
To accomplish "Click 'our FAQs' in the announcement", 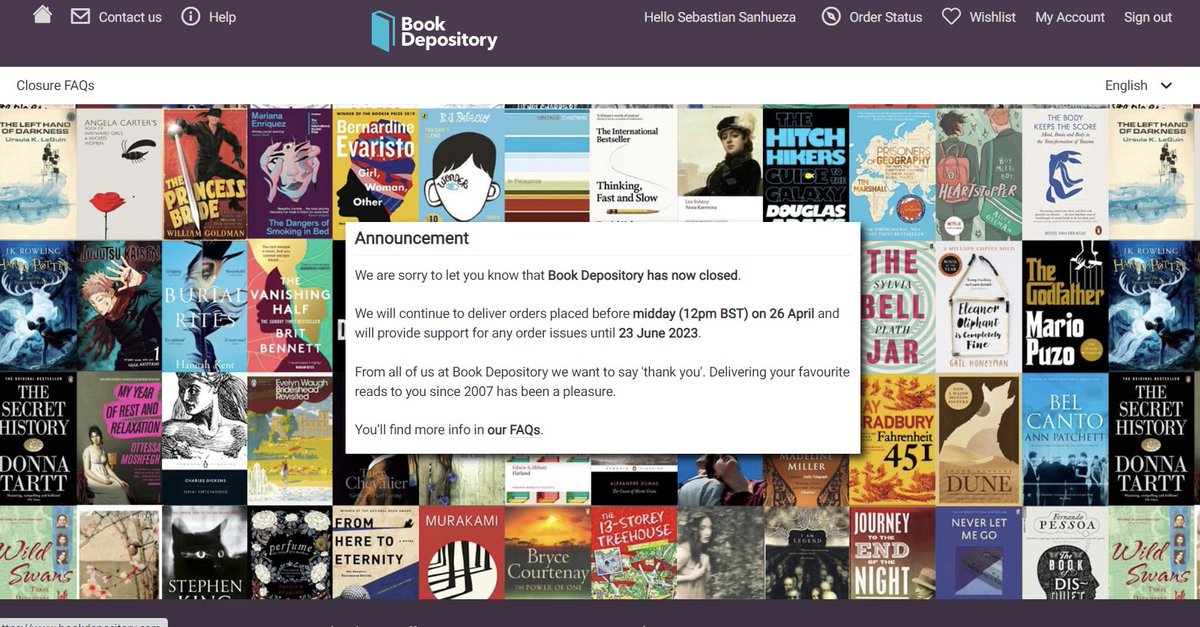I will pyautogui.click(x=513, y=429).
